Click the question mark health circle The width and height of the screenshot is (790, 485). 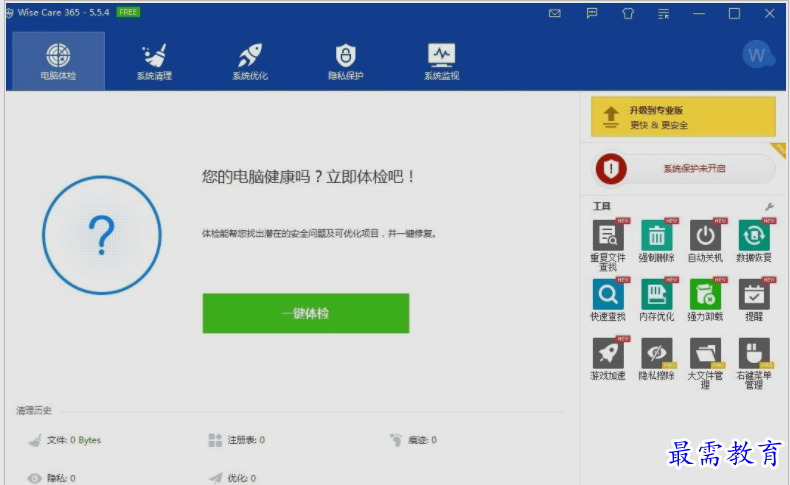[x=102, y=235]
